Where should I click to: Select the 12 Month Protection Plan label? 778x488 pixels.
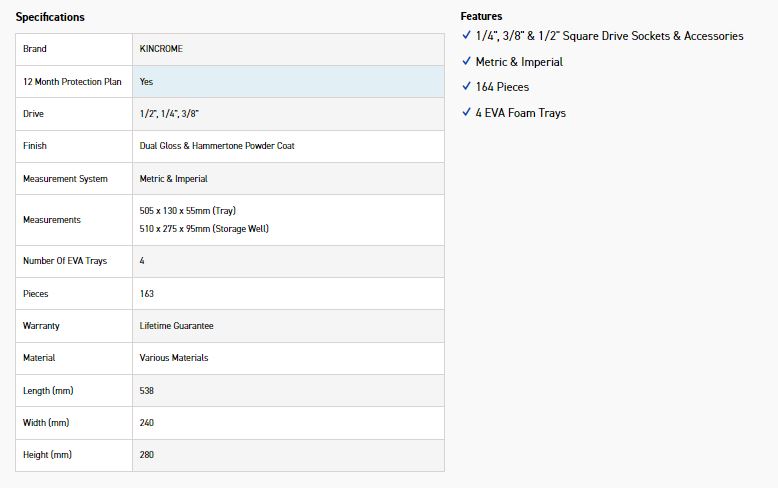72,82
